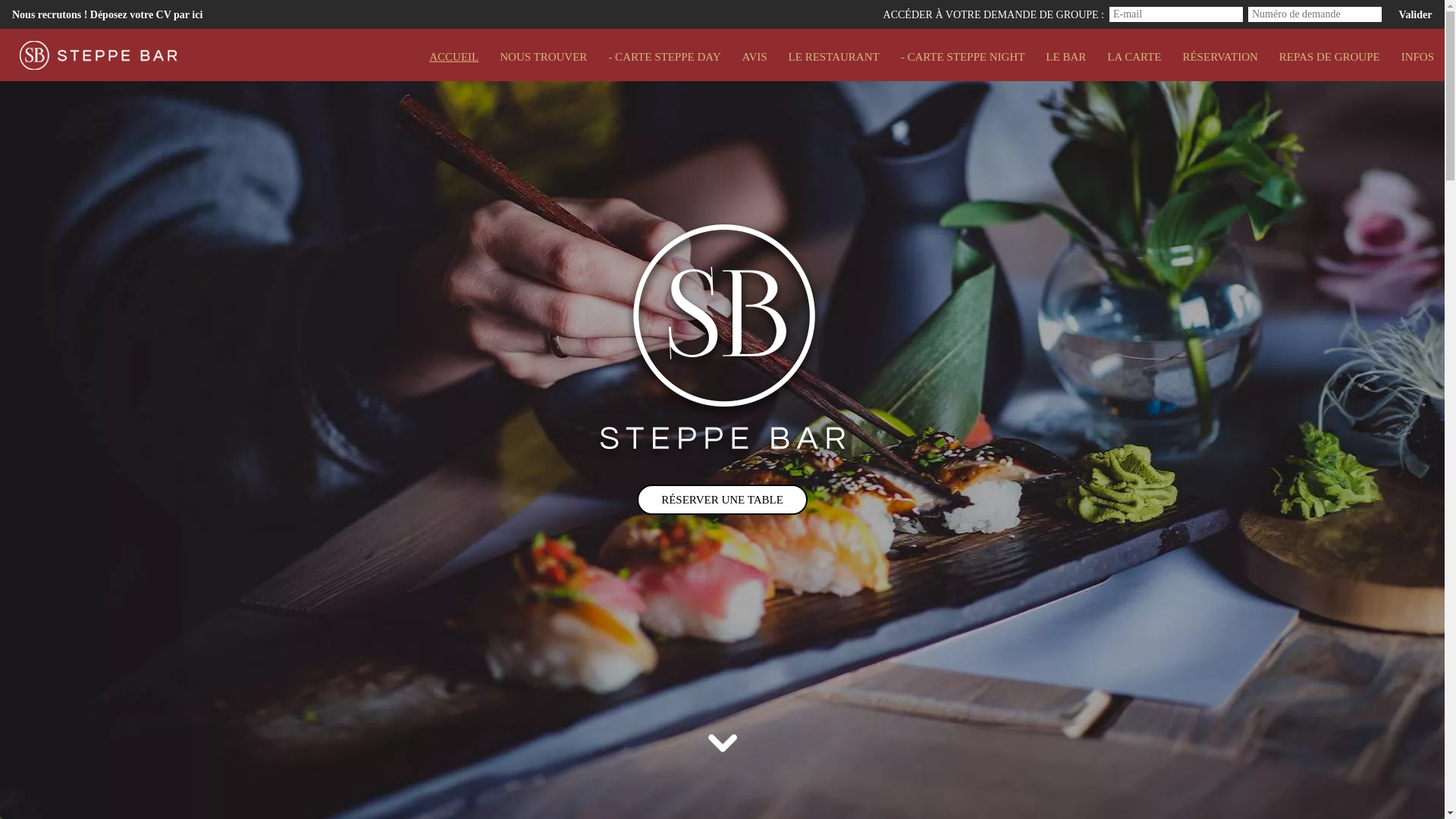Viewport: 1456px width, 819px height.
Task: Focus the Numéro de demande field
Action: [1315, 14]
